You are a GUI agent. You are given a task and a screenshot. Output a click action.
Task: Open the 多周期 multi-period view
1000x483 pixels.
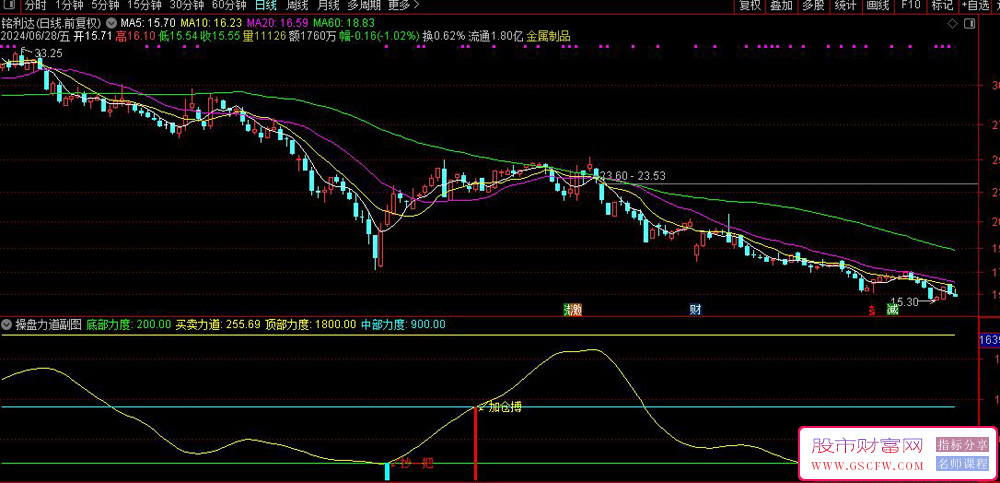(x=364, y=6)
